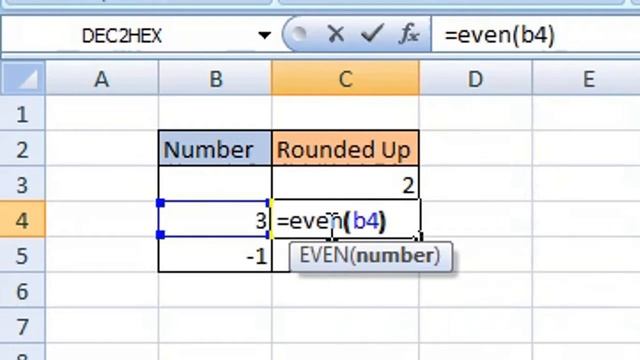The width and height of the screenshot is (640, 360).
Task: Cancel formula entry with X icon
Action: click(x=336, y=34)
